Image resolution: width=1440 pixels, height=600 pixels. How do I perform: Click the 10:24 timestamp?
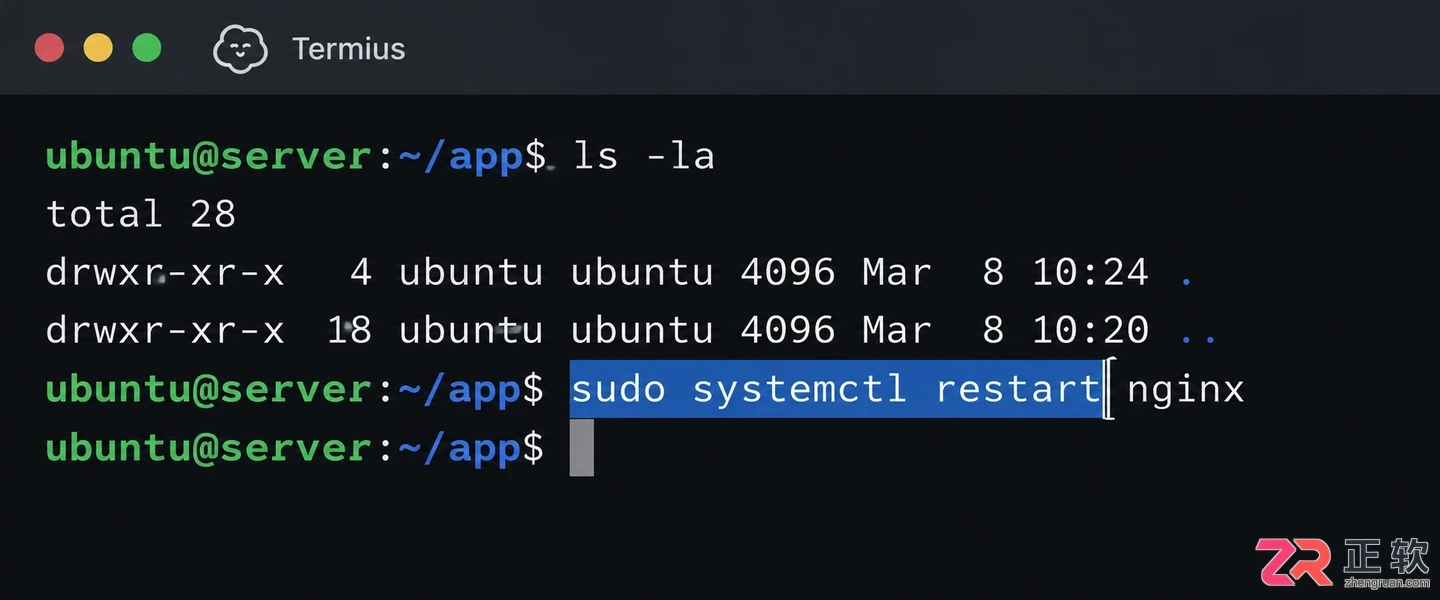tap(1090, 272)
